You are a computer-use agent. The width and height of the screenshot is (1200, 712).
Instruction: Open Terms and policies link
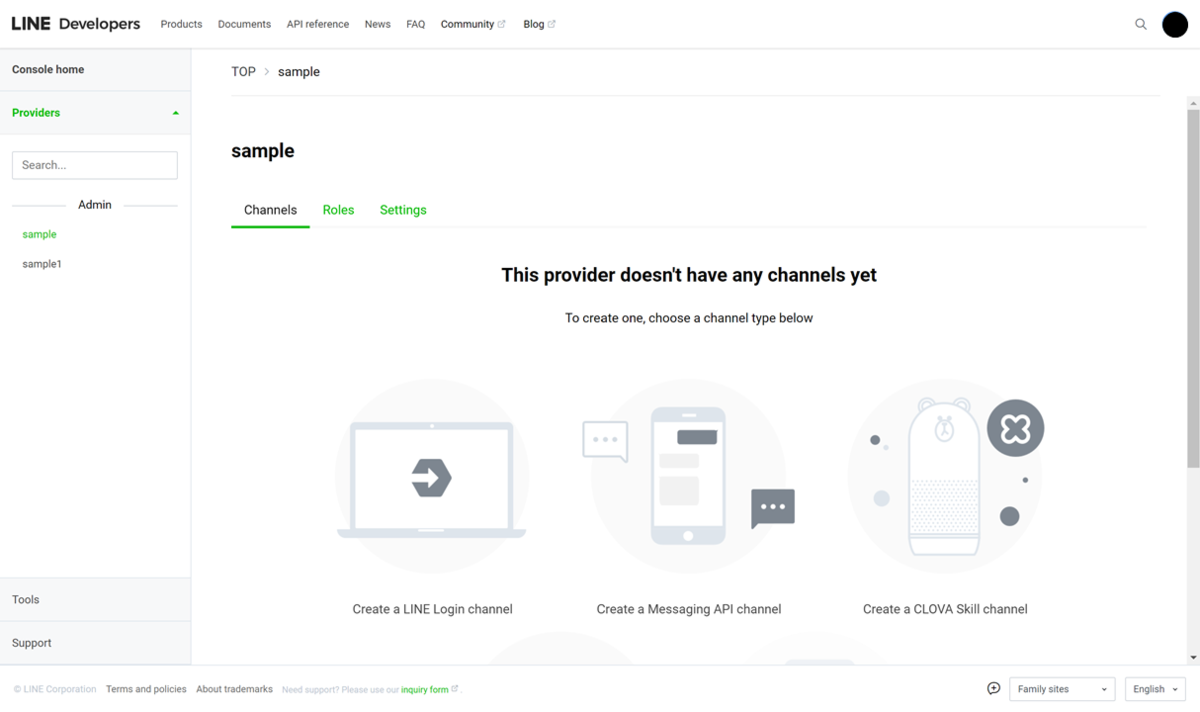[x=146, y=689]
